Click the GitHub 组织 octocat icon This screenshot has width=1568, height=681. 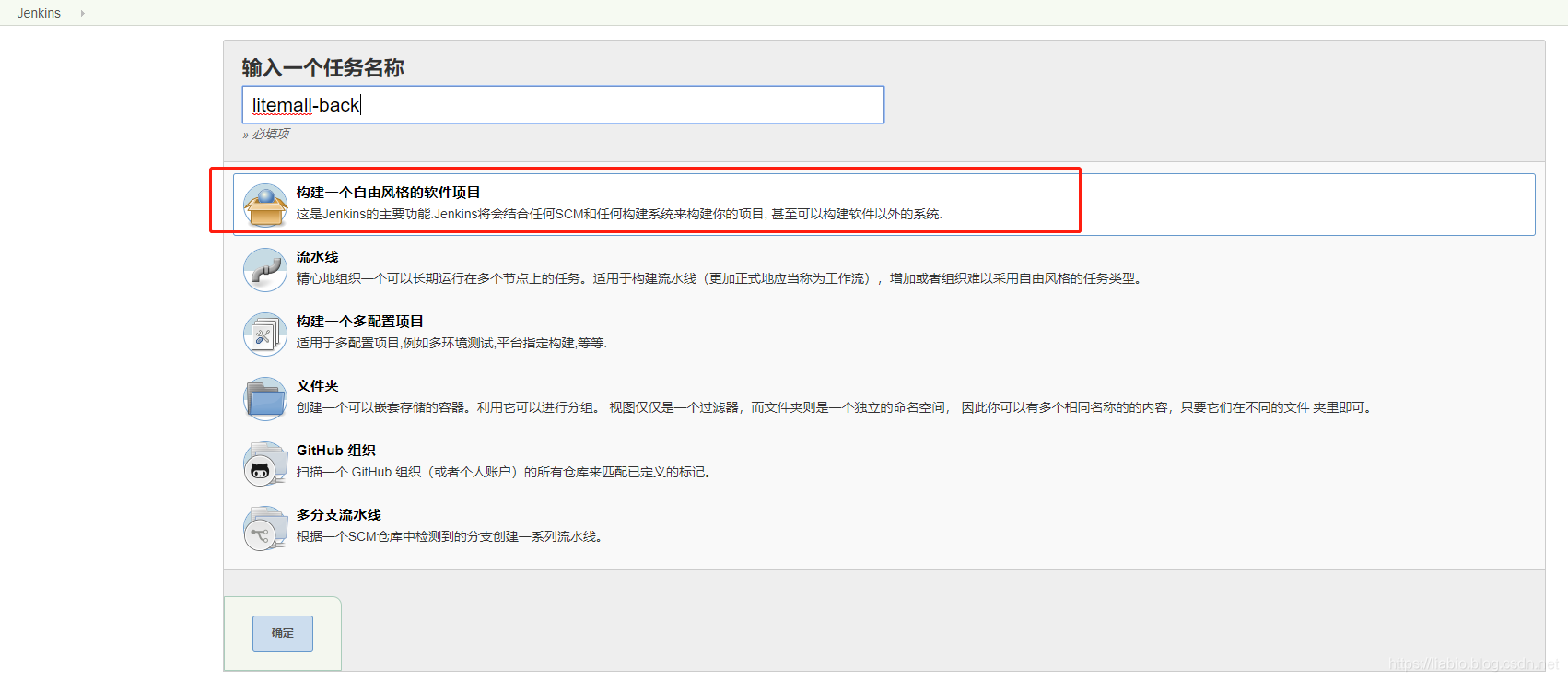pos(265,463)
